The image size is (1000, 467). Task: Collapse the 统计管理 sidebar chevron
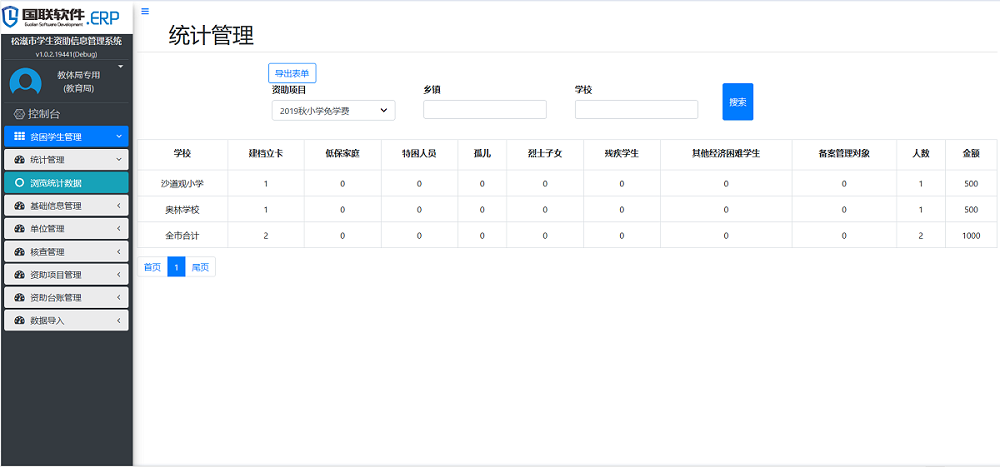coord(119,159)
